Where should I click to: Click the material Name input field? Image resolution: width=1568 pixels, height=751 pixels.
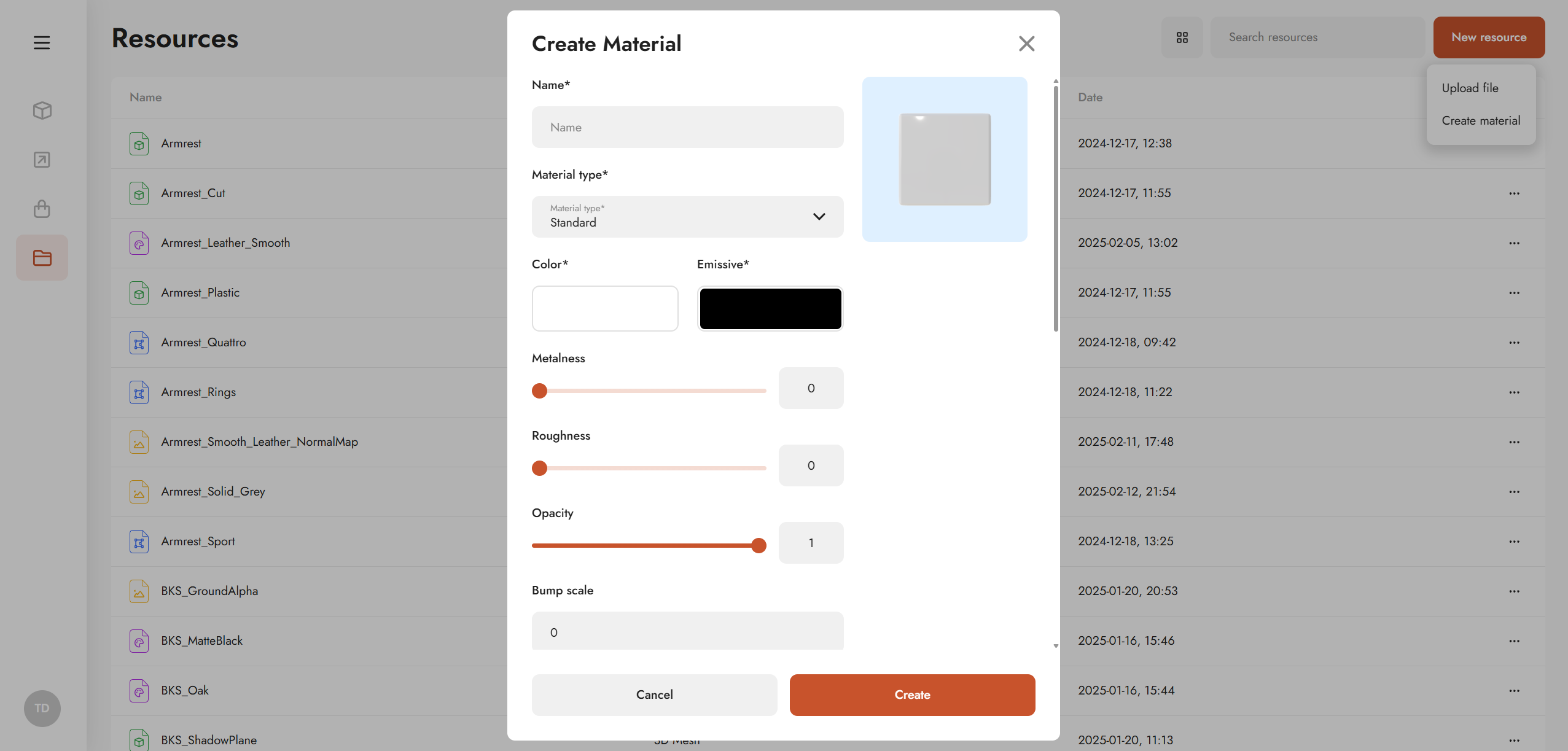[687, 127]
